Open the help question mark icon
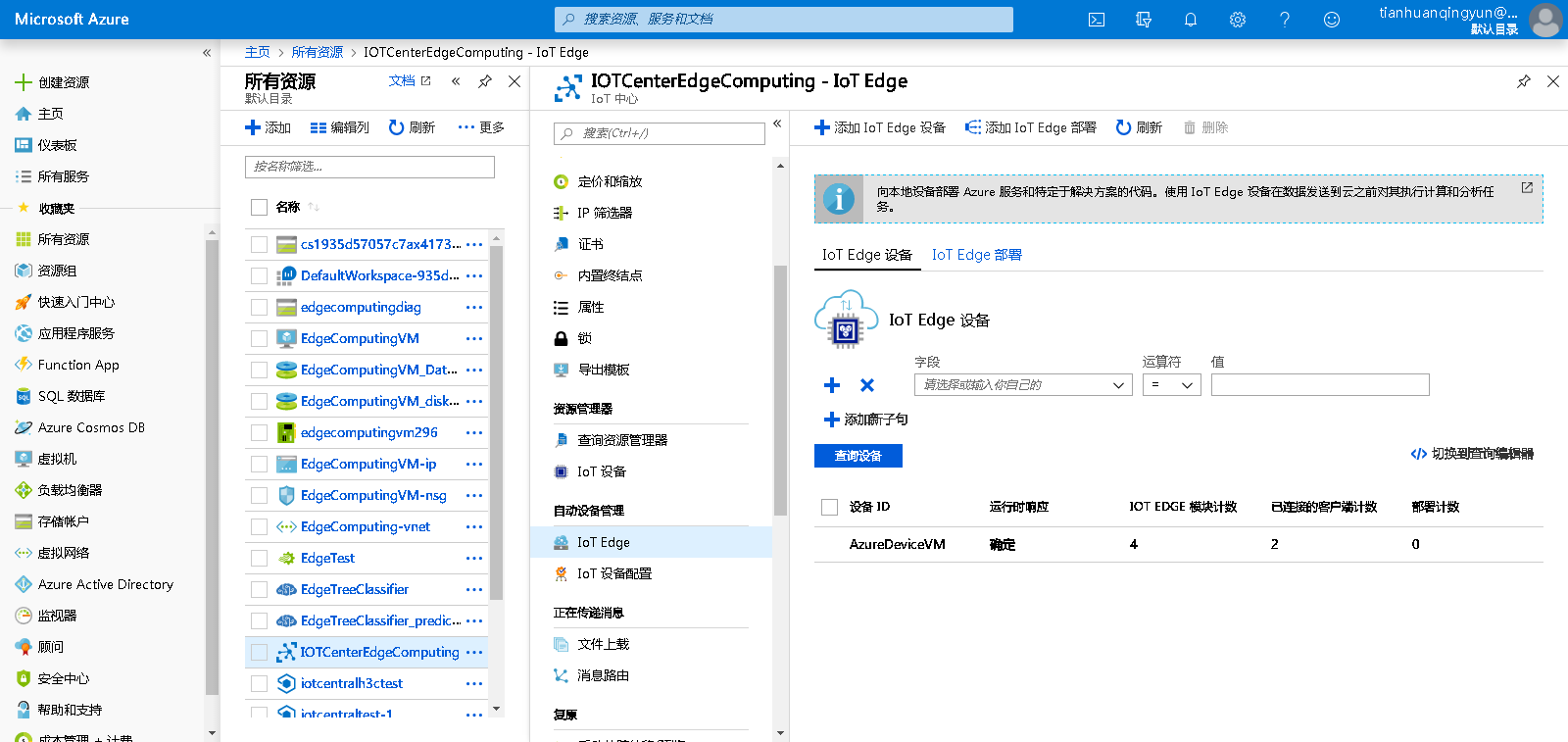Screen dimensions: 1568x742 click(x=1285, y=20)
